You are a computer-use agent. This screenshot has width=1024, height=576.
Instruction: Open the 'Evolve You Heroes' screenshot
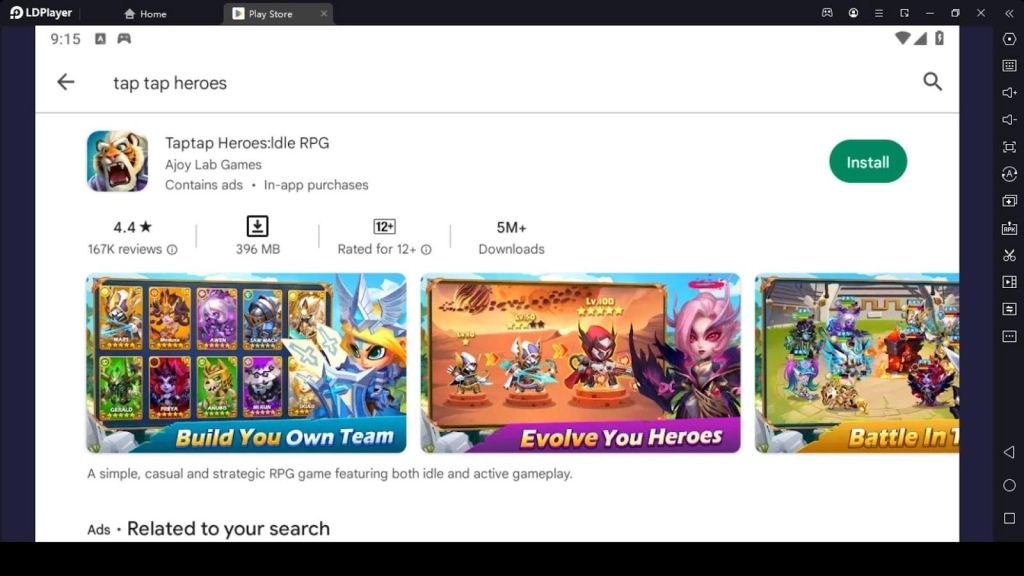click(x=581, y=363)
